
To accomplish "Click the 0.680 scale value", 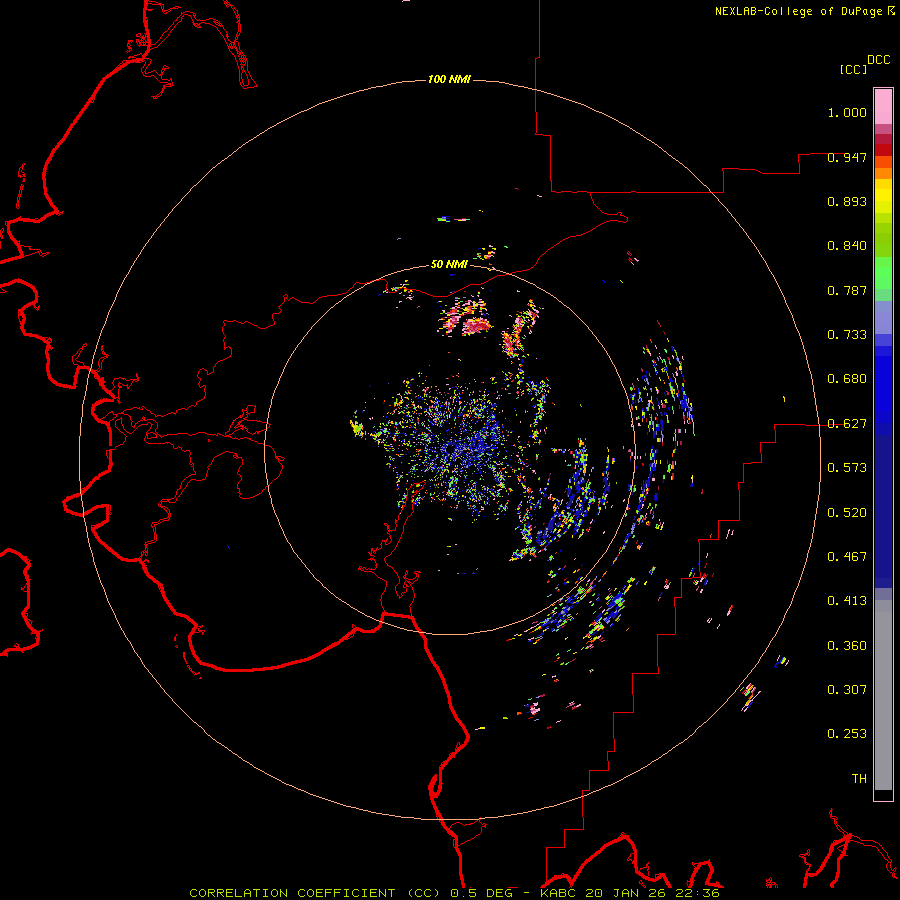I will click(x=847, y=379).
